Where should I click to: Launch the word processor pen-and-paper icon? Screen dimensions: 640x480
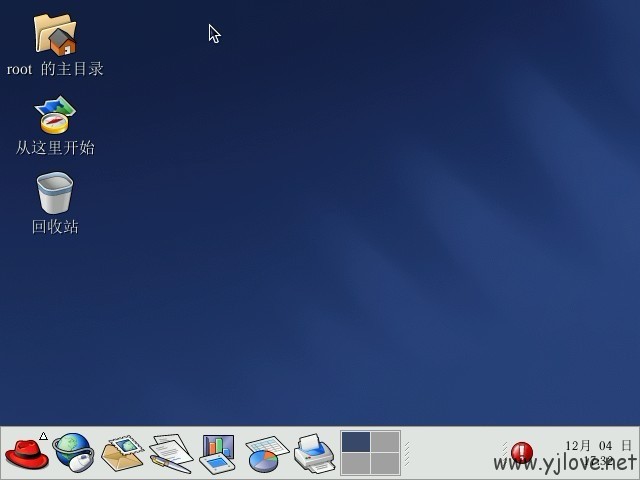click(170, 453)
